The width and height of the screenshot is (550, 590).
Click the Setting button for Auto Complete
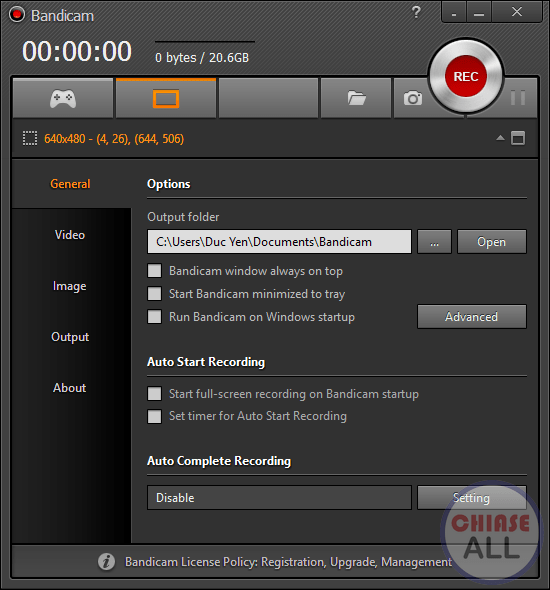(x=472, y=497)
